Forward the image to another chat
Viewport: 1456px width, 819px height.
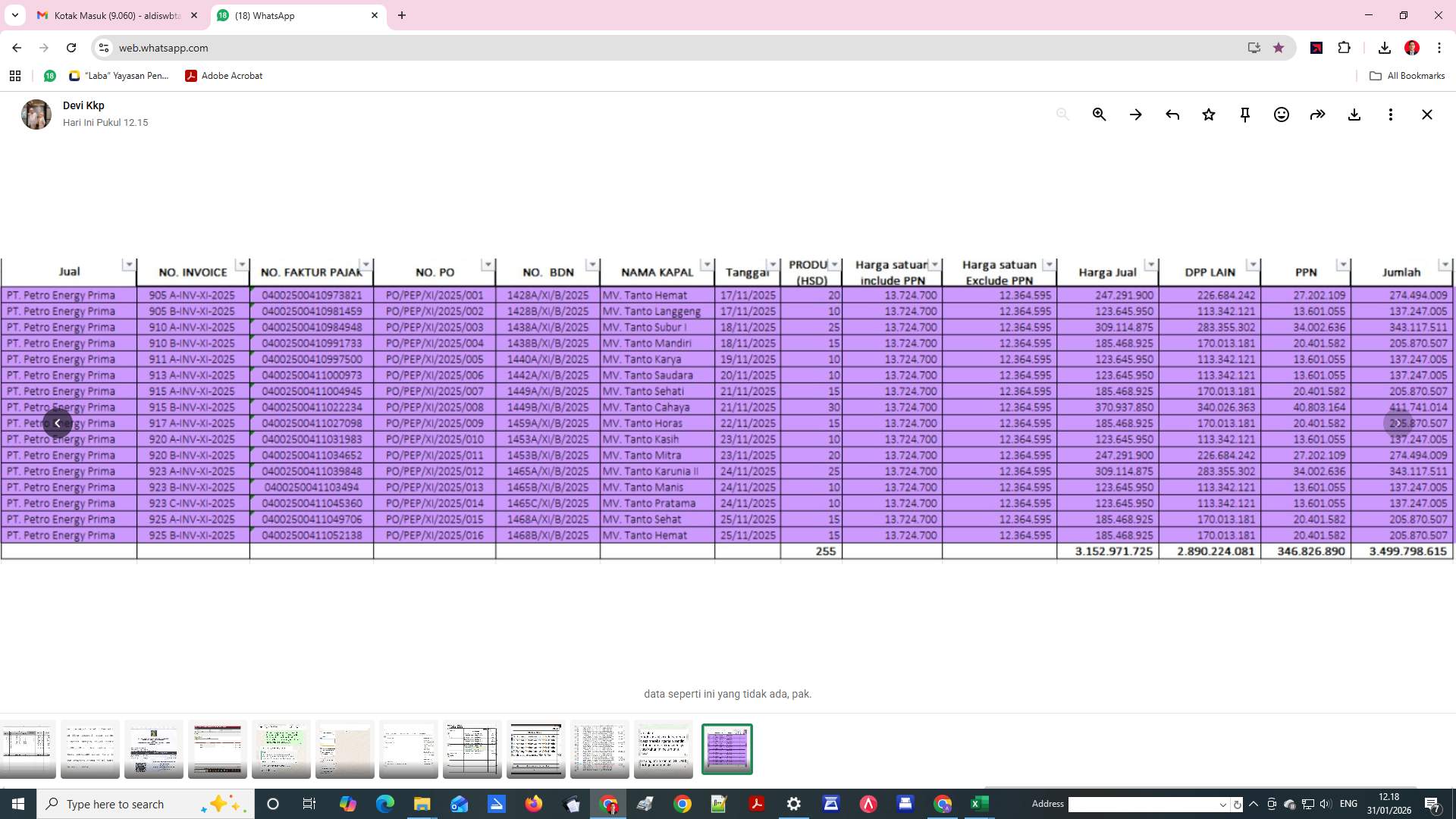tap(1318, 115)
